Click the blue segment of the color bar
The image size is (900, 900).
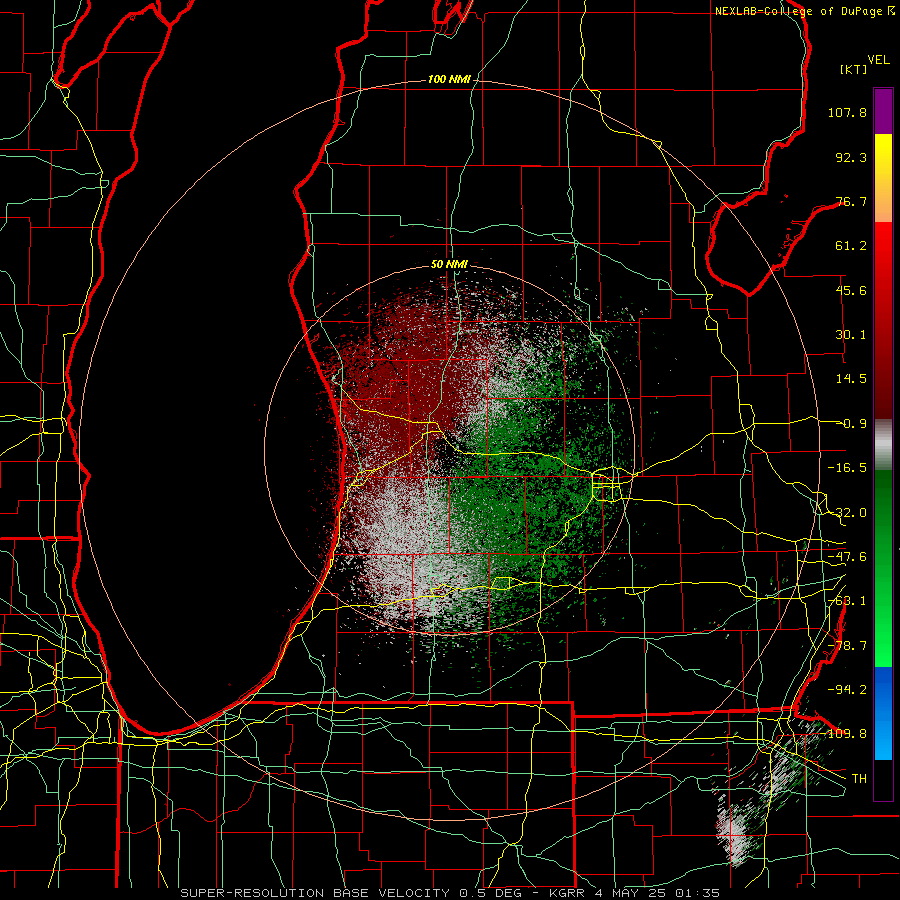(x=883, y=713)
